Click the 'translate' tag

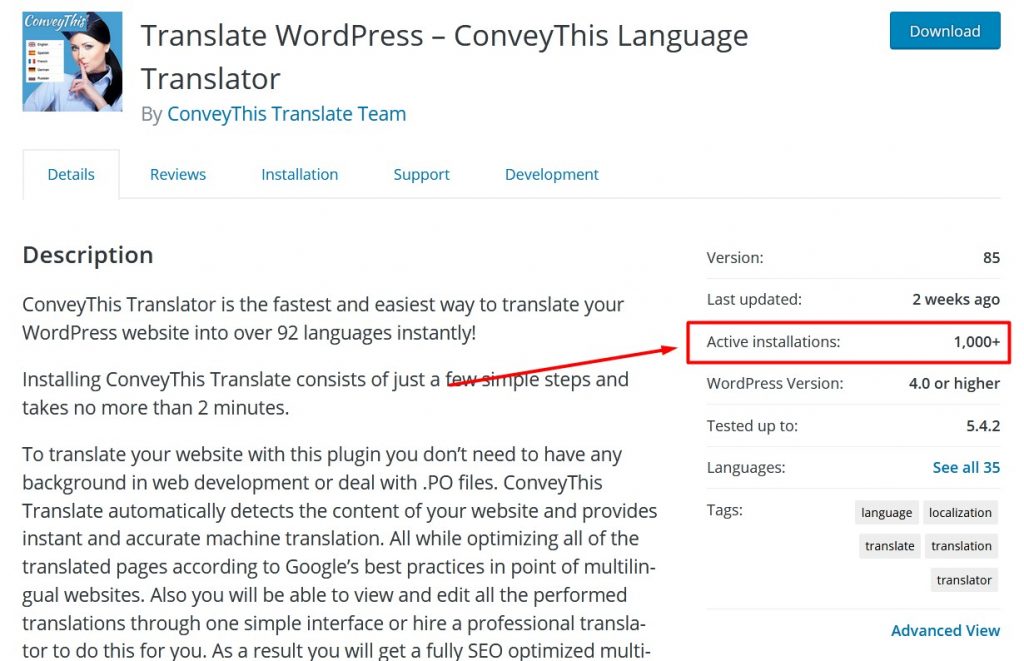tap(889, 546)
